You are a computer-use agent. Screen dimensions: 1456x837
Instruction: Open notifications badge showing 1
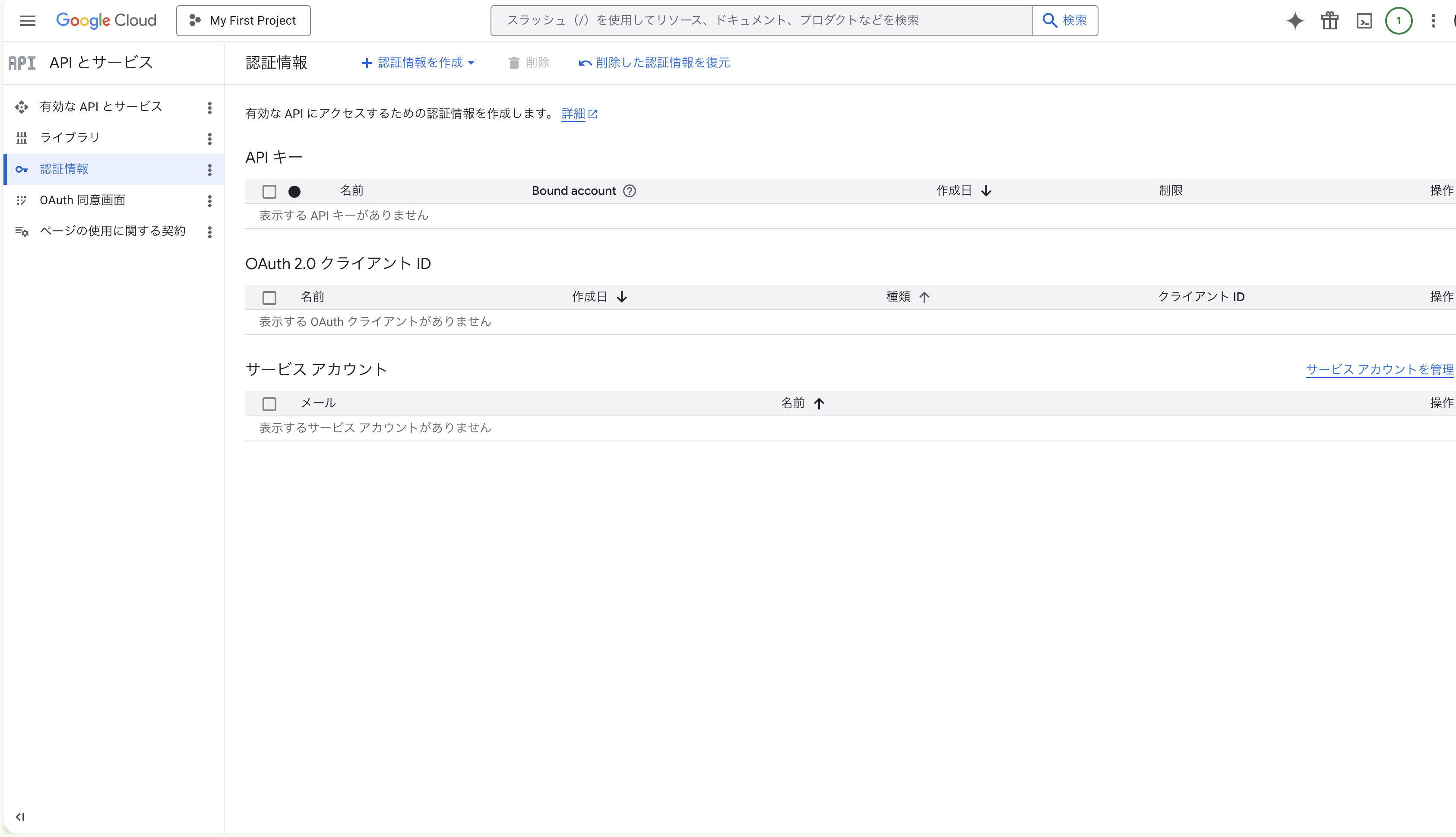click(x=1399, y=21)
